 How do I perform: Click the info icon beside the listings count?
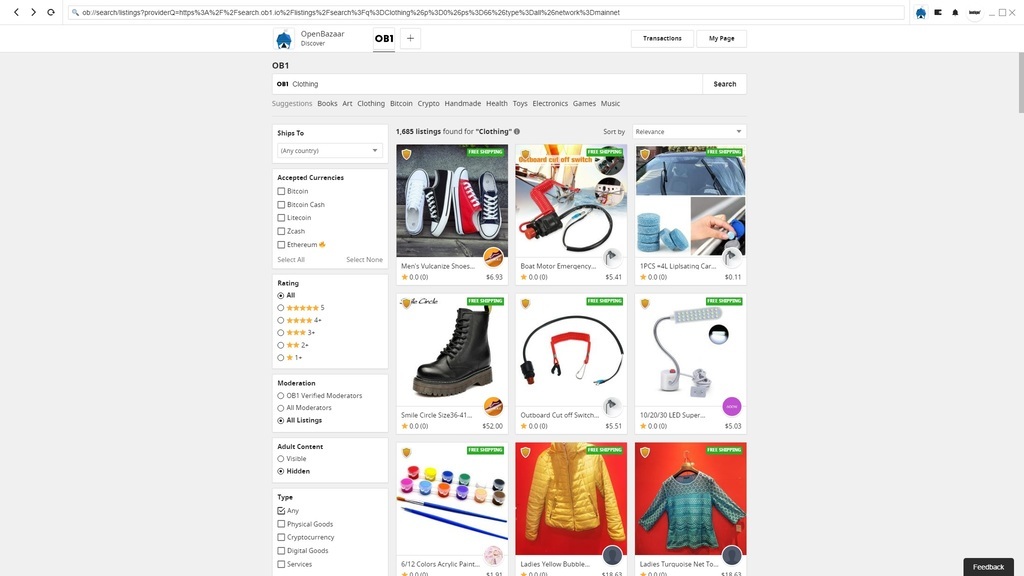click(x=517, y=131)
